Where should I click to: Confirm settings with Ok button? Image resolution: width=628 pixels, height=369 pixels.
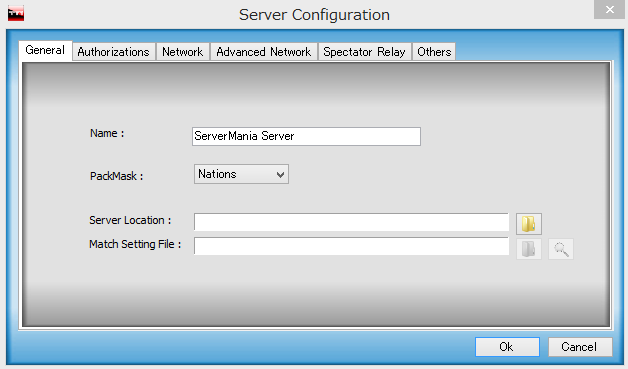pos(507,347)
